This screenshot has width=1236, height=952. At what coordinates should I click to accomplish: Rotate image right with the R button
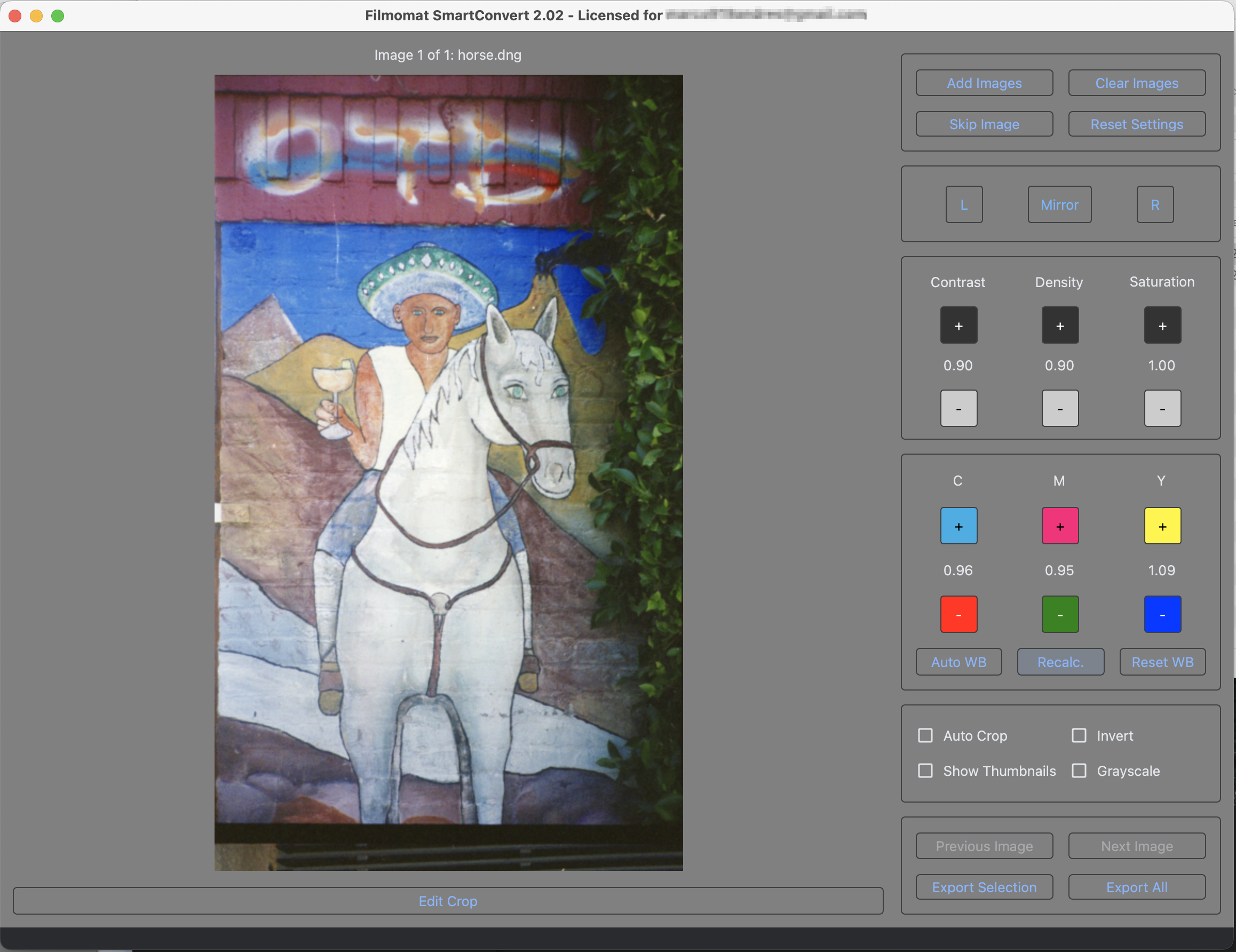coord(1155,205)
